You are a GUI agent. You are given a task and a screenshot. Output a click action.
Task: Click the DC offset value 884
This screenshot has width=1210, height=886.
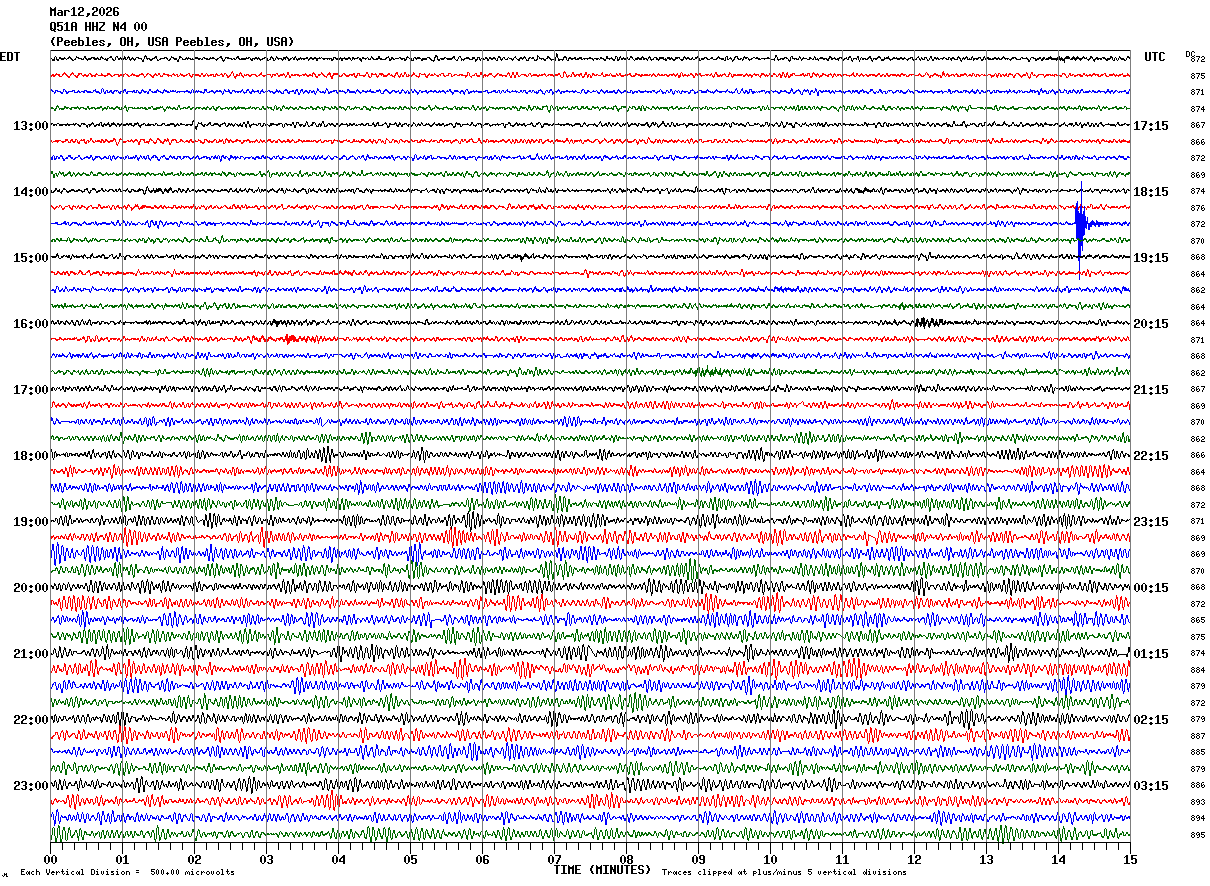point(1197,670)
